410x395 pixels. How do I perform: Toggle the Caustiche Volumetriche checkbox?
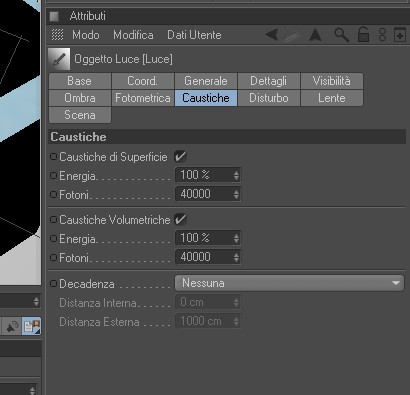coord(180,219)
